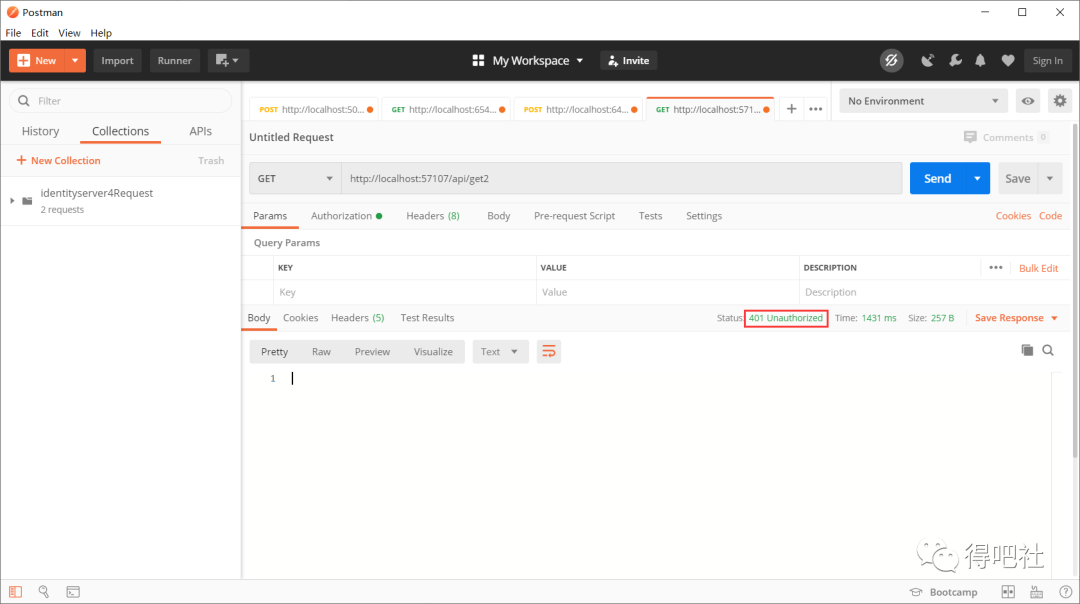Viewport: 1080px width, 604px height.
Task: Open the Test Results tab
Action: (427, 317)
